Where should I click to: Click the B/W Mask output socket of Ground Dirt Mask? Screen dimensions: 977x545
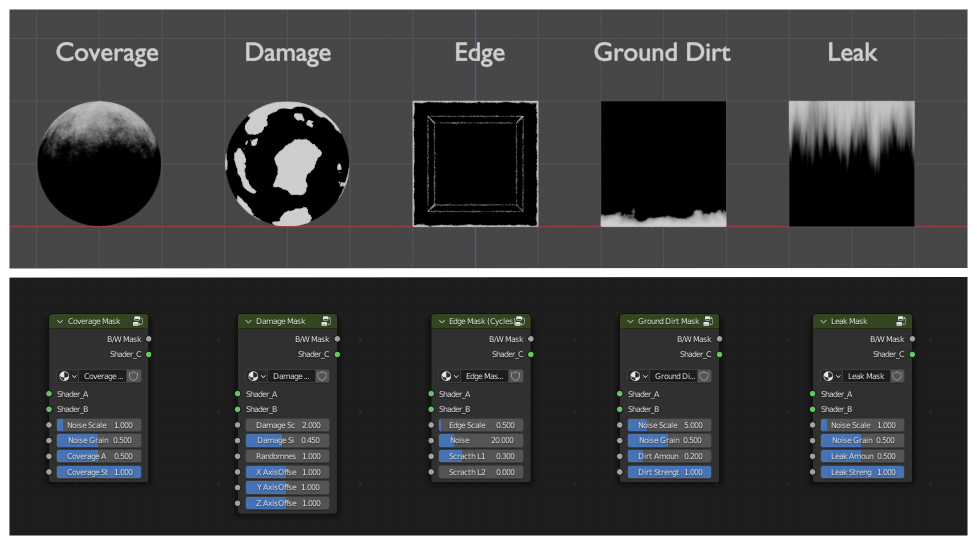[719, 339]
